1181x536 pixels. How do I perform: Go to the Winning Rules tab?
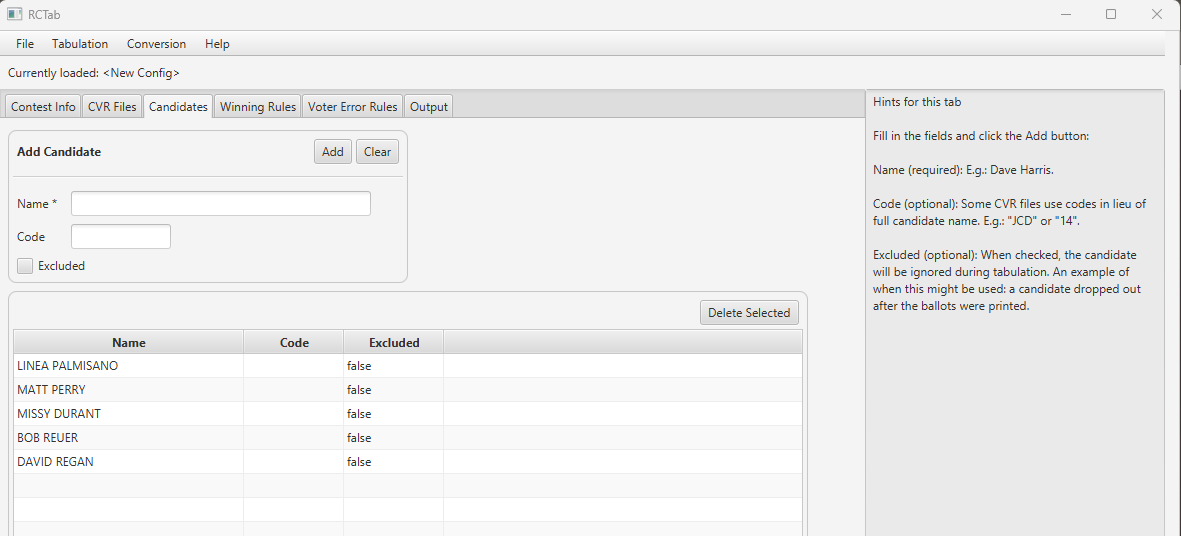pos(258,107)
